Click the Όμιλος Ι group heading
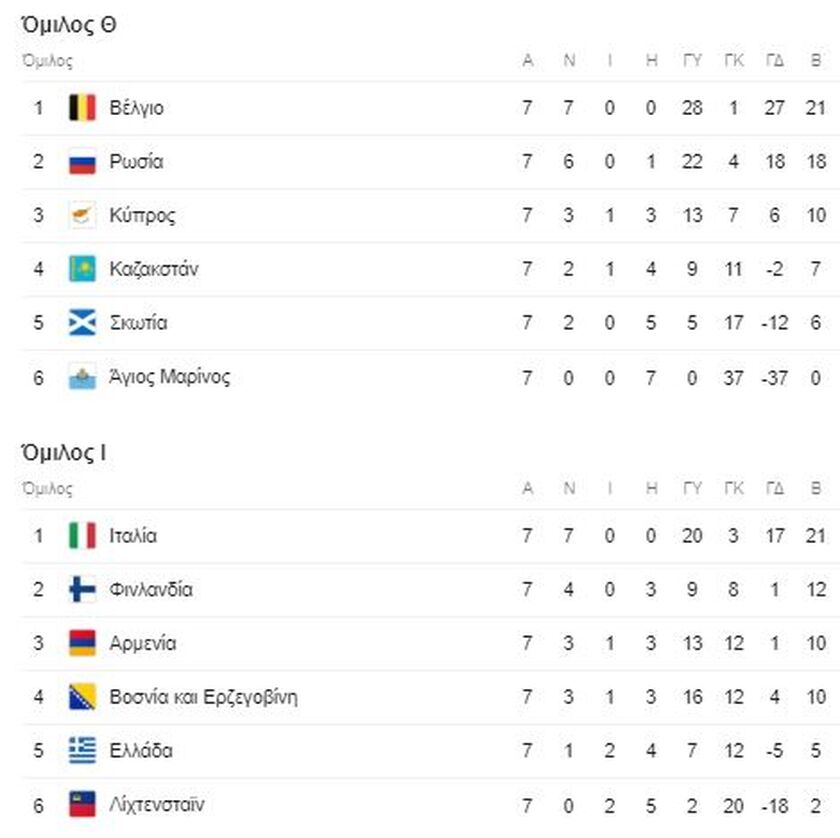Screen dimensions: 840x838 pyautogui.click(x=63, y=453)
